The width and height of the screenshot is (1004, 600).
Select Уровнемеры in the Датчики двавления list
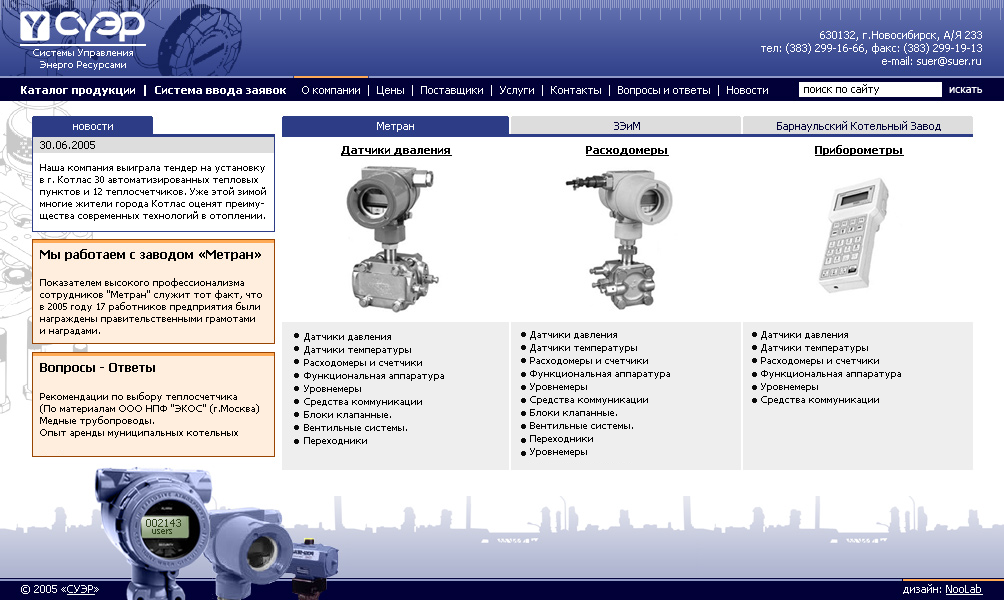332,389
